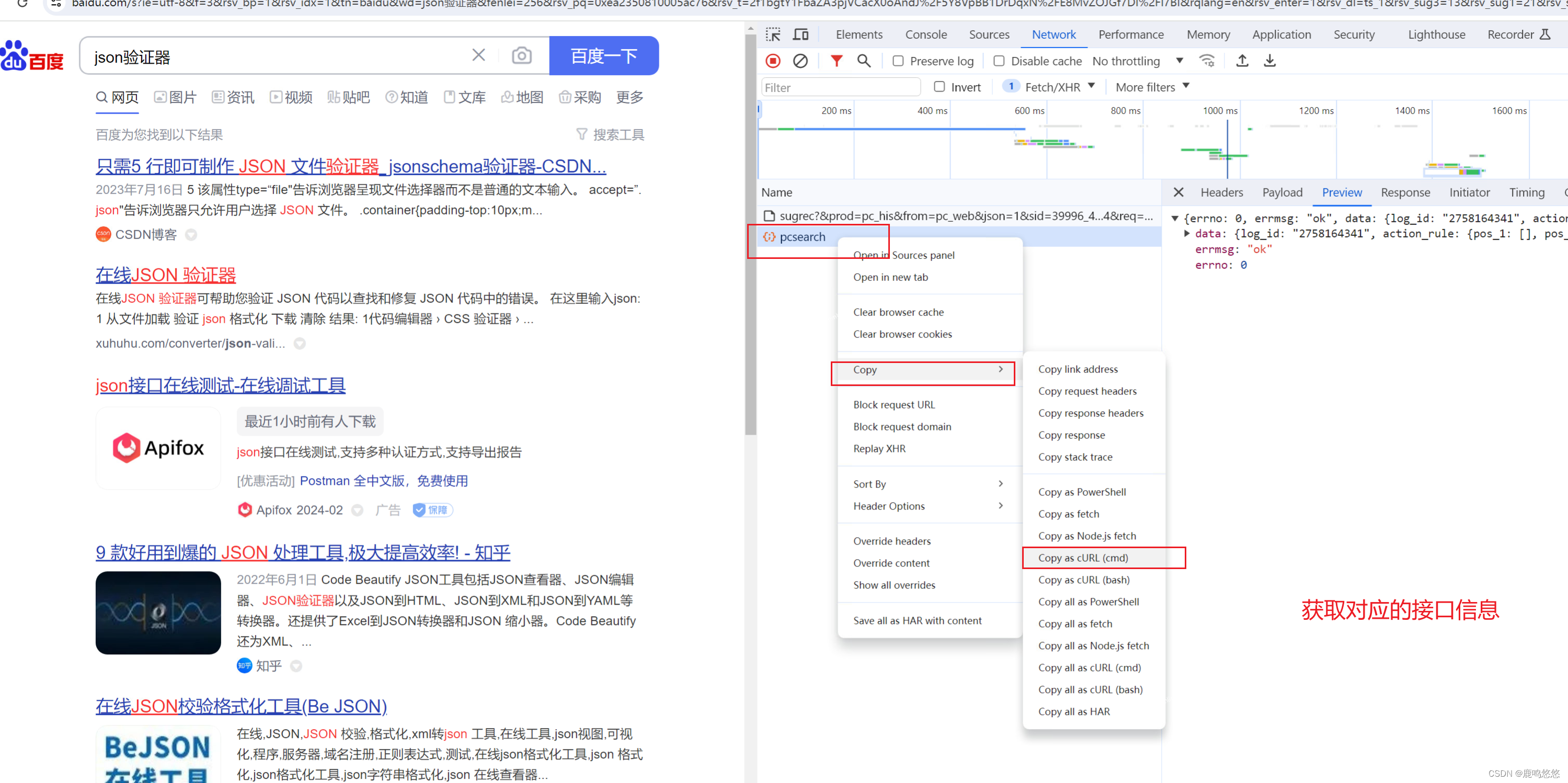Select Clear browser cookies
This screenshot has height=783, width=1568.
(929, 334)
